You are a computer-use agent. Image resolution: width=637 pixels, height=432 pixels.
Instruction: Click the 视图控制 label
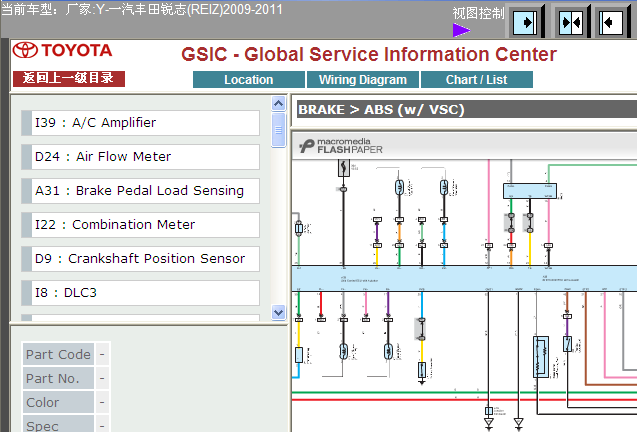tap(478, 13)
